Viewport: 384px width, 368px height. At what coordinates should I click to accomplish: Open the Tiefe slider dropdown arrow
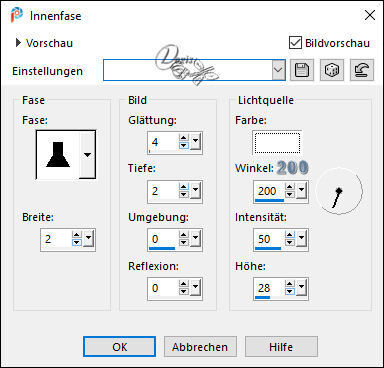tap(195, 190)
